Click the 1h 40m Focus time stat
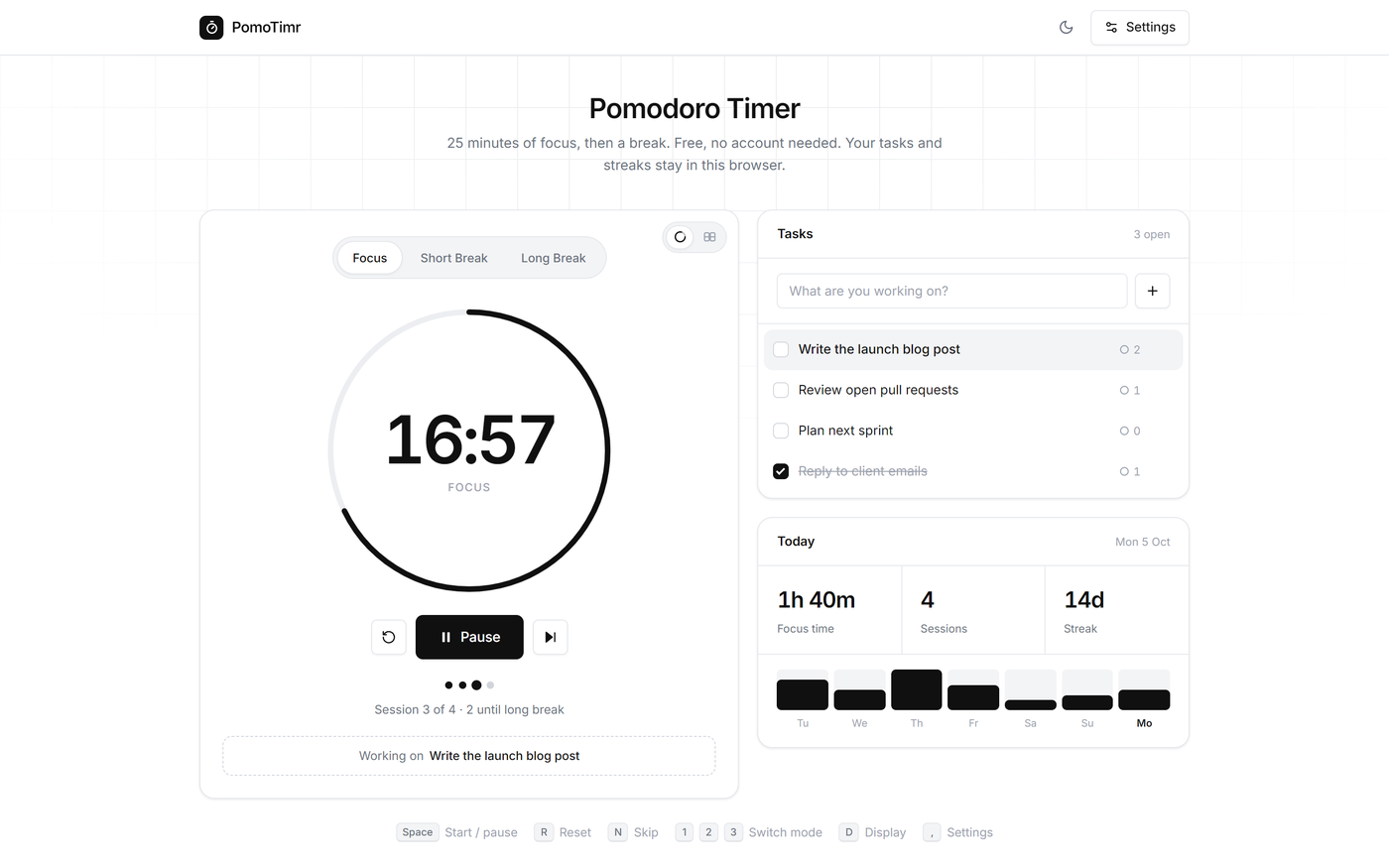 click(x=829, y=610)
